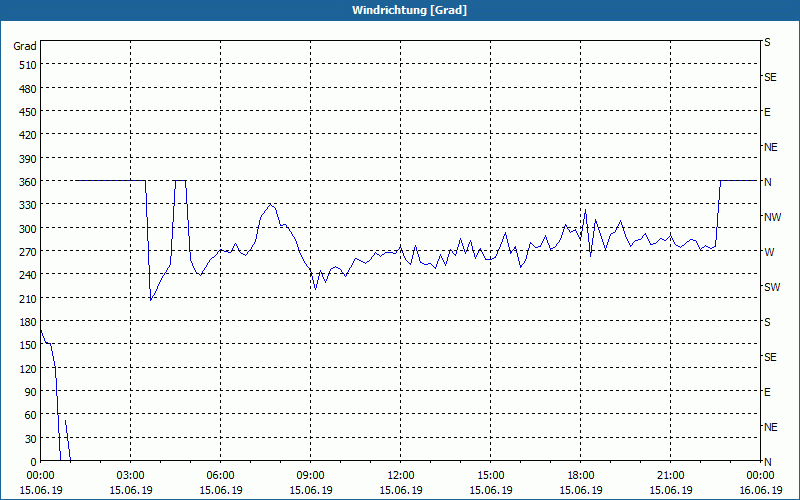Click the 00:00 label above the 16.06.19 date
Image resolution: width=800 pixels, height=500 pixels.
point(760,476)
